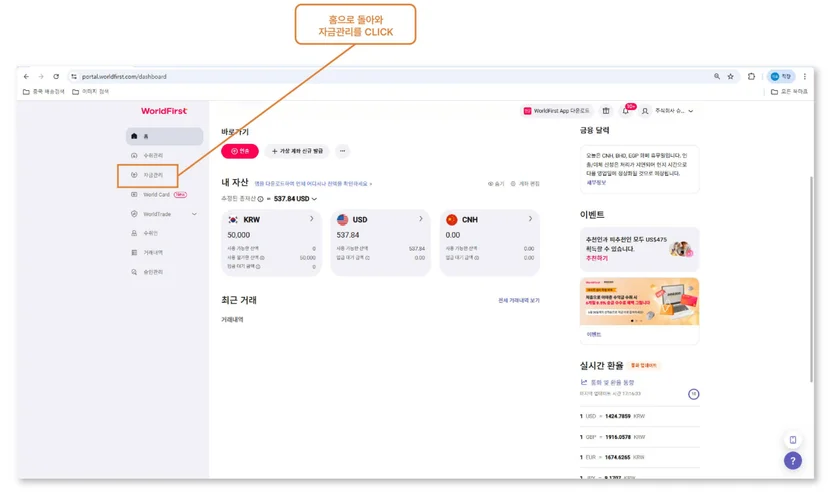
Task: Click the 1 GBP = 1916.0578 KRW row
Action: click(x=639, y=438)
